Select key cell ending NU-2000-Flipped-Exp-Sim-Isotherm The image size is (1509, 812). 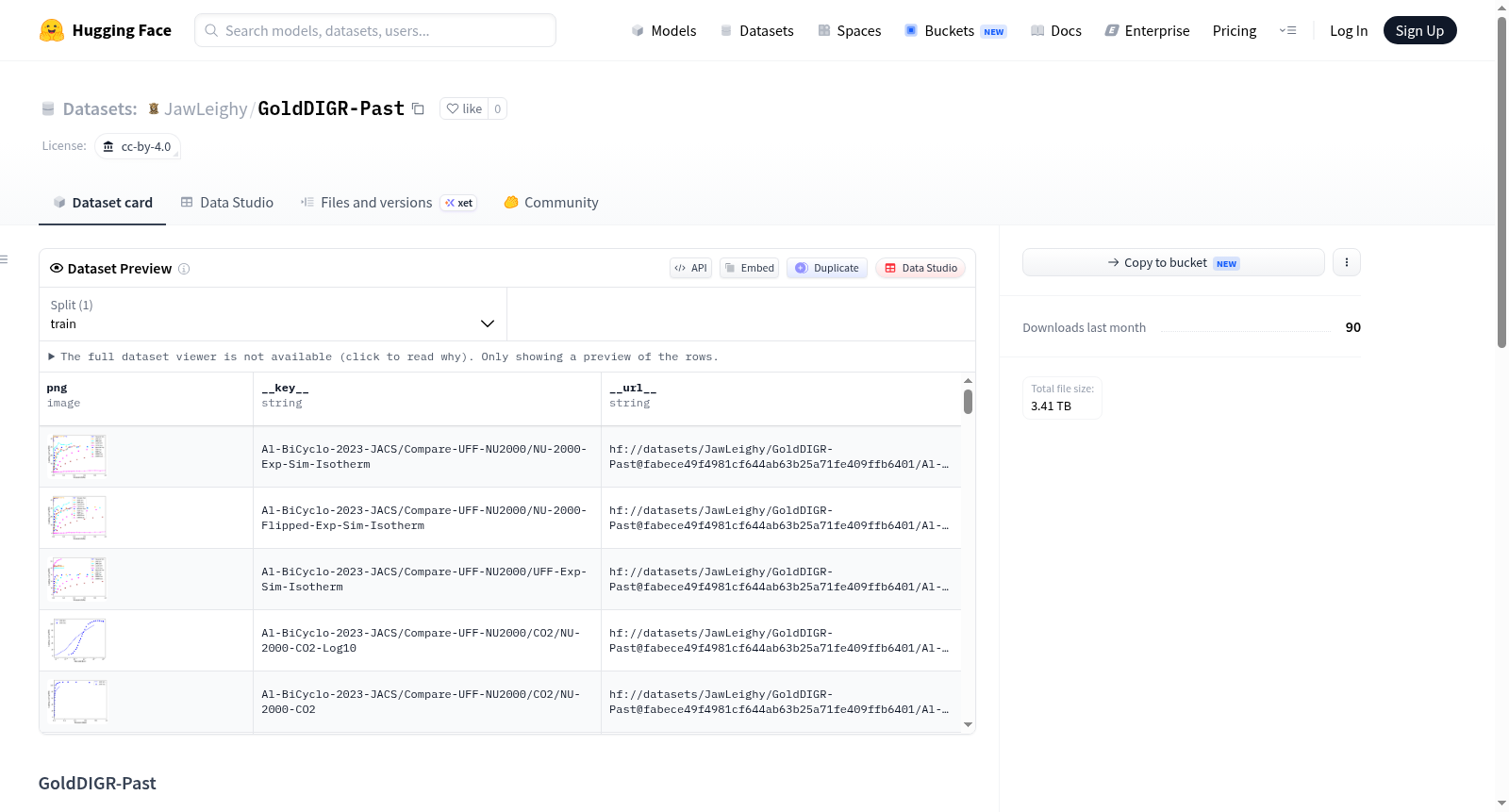(427, 518)
